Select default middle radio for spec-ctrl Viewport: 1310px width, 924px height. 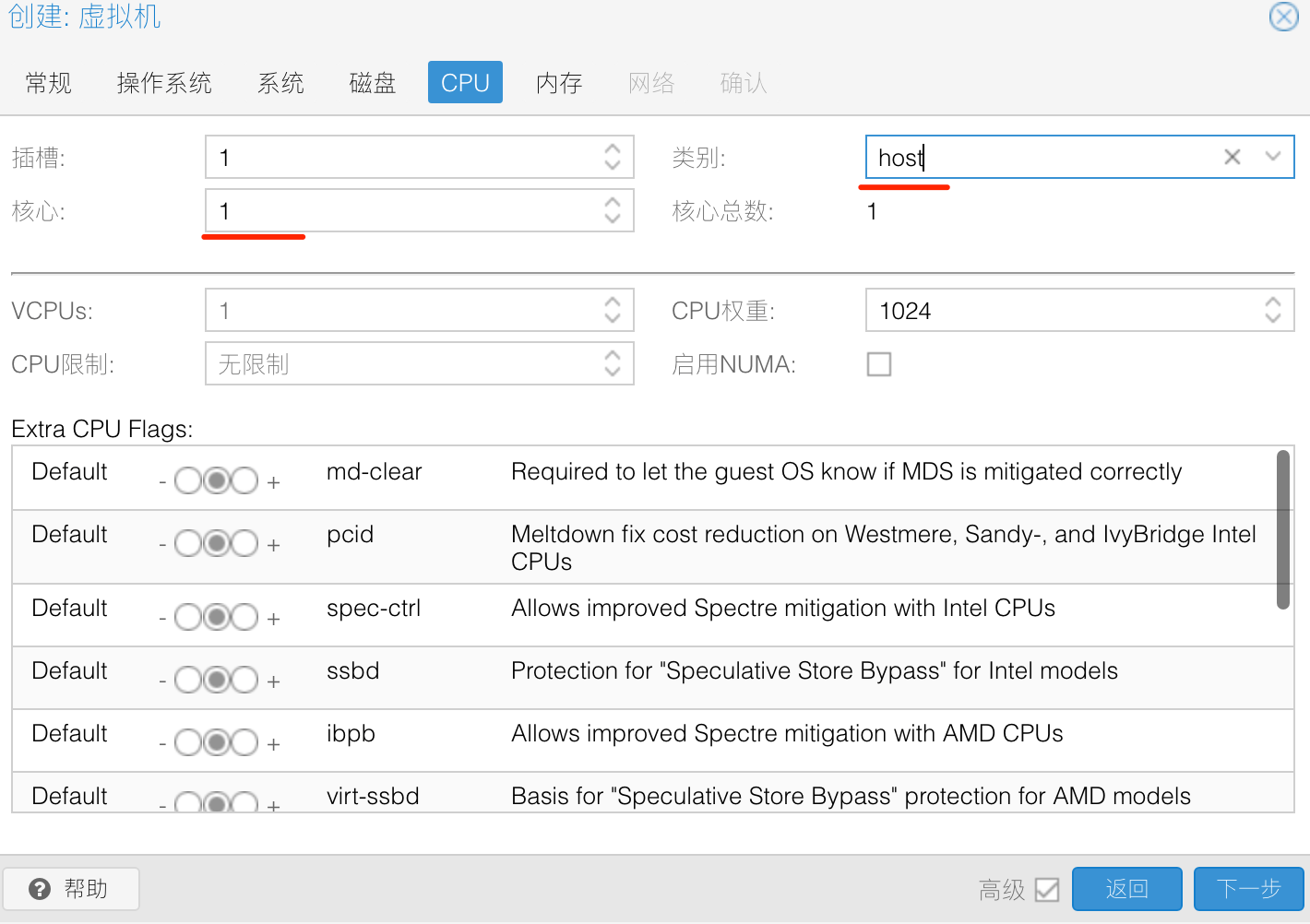pyautogui.click(x=217, y=617)
